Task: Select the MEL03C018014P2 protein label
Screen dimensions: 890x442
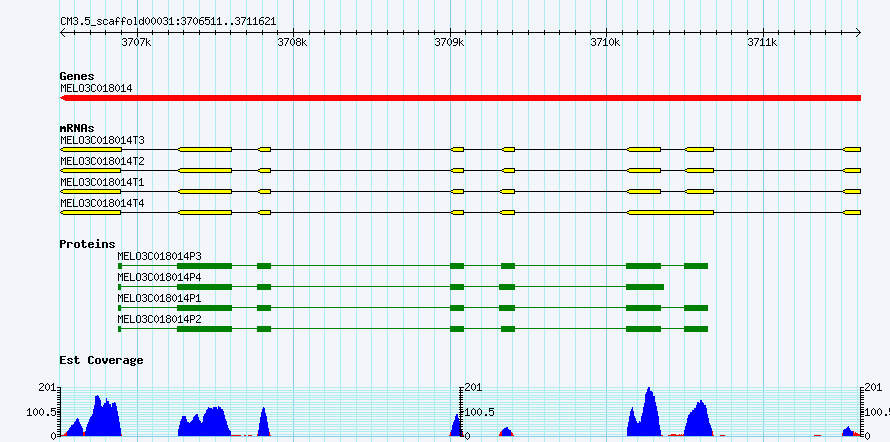Action: [x=159, y=319]
